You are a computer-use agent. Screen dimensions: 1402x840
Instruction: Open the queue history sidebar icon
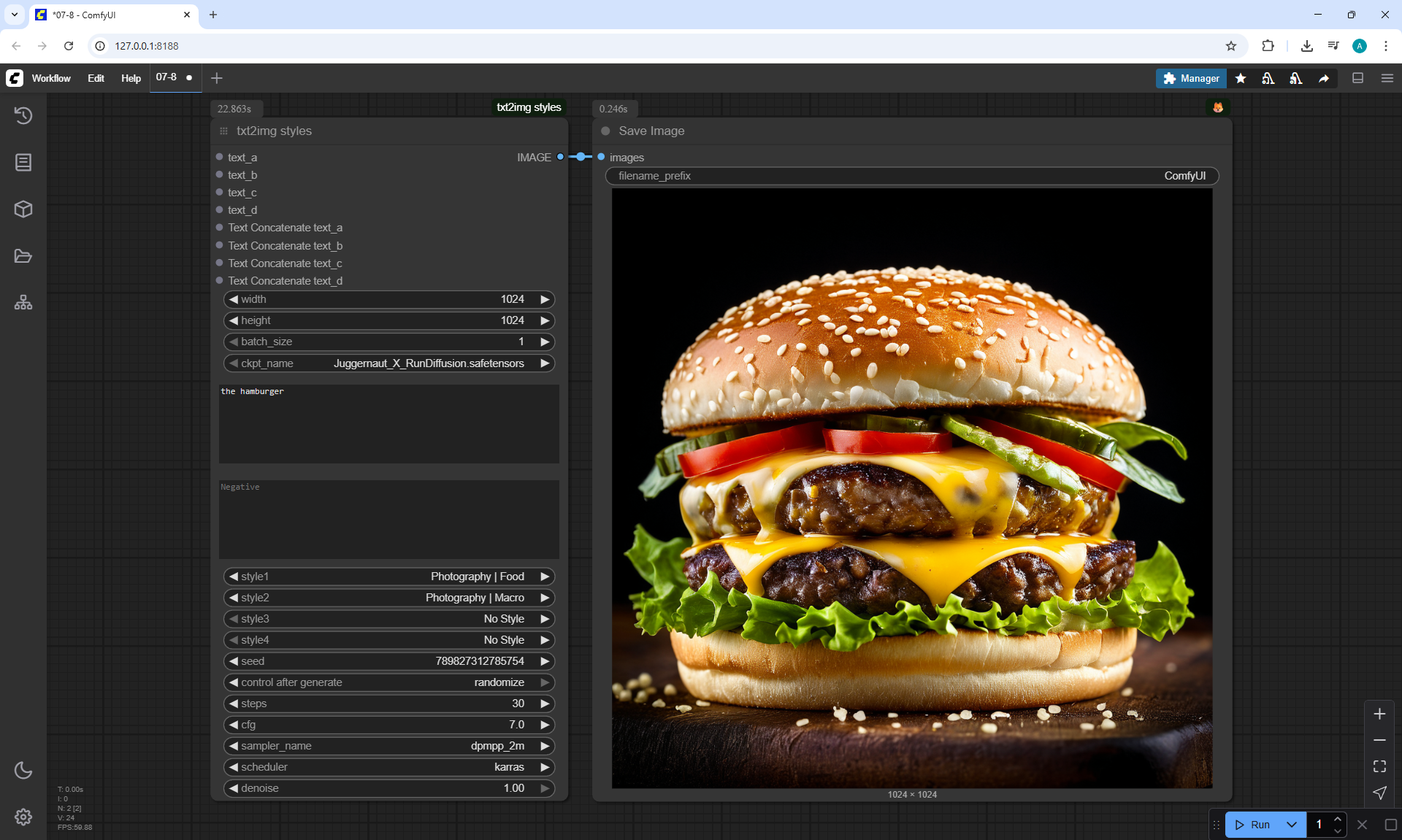coord(23,115)
